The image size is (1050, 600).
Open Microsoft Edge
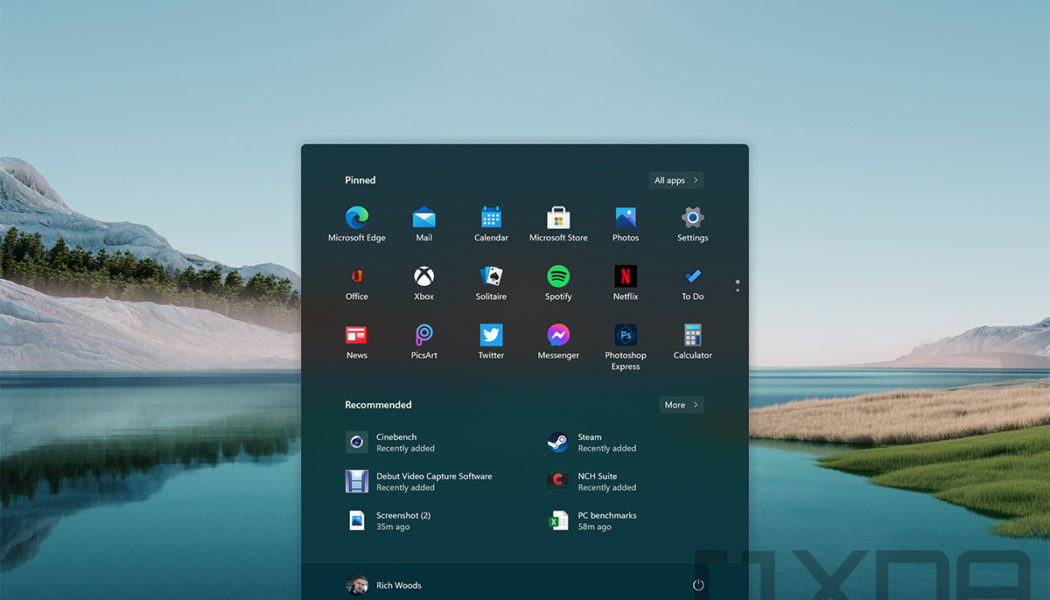[x=356, y=222]
